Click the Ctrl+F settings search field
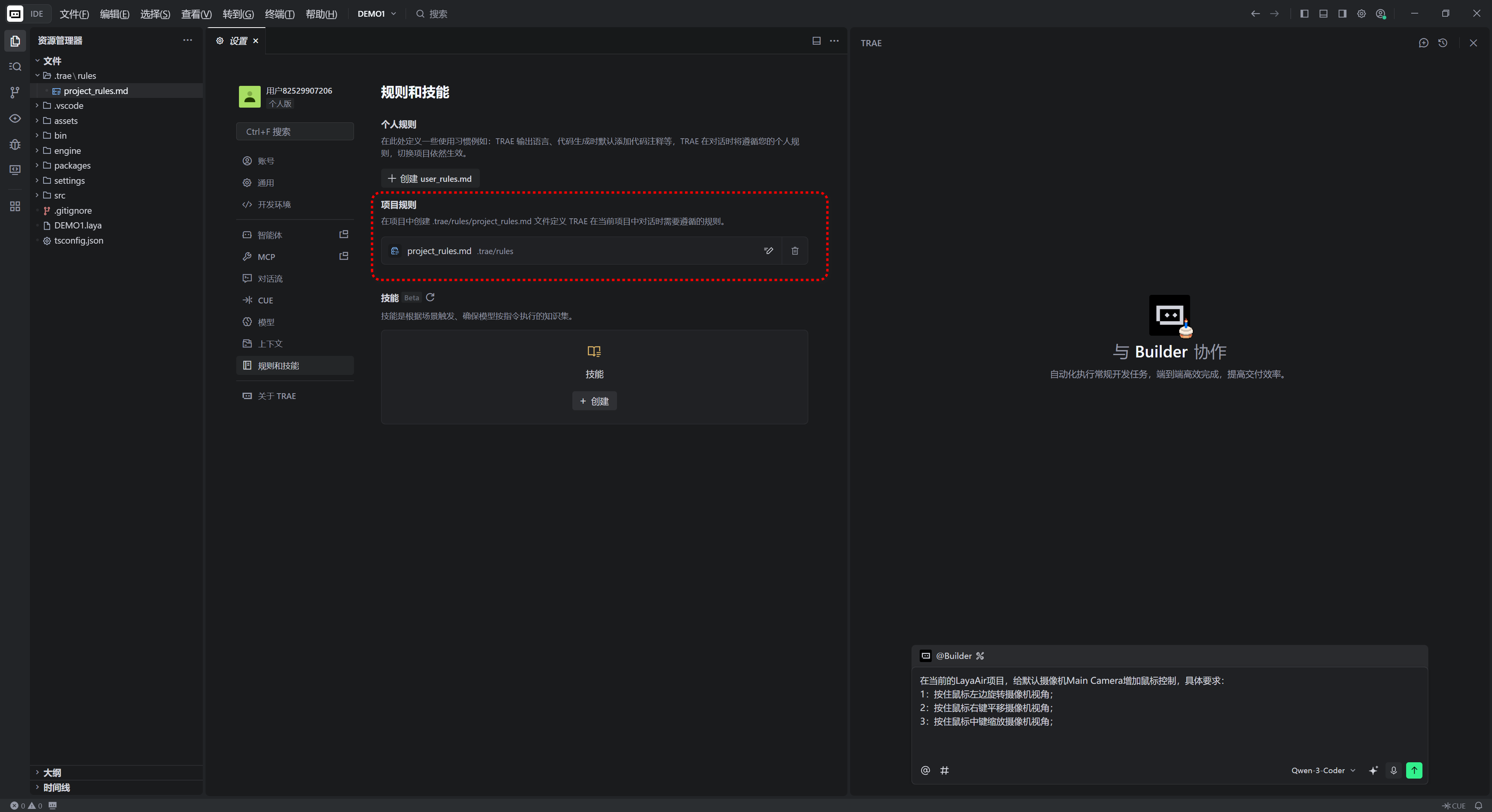Screen dimensions: 1492x812 point(295,131)
